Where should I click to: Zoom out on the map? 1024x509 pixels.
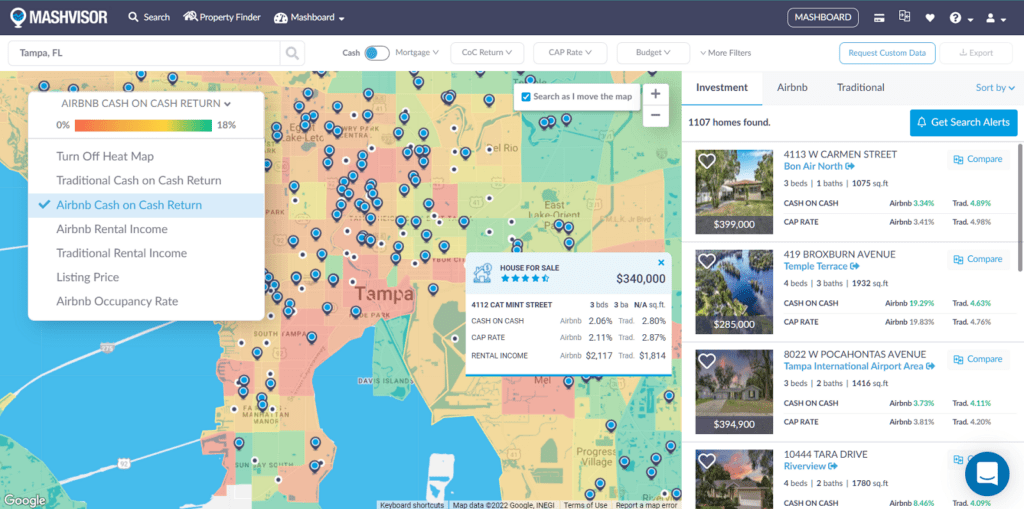[655, 115]
